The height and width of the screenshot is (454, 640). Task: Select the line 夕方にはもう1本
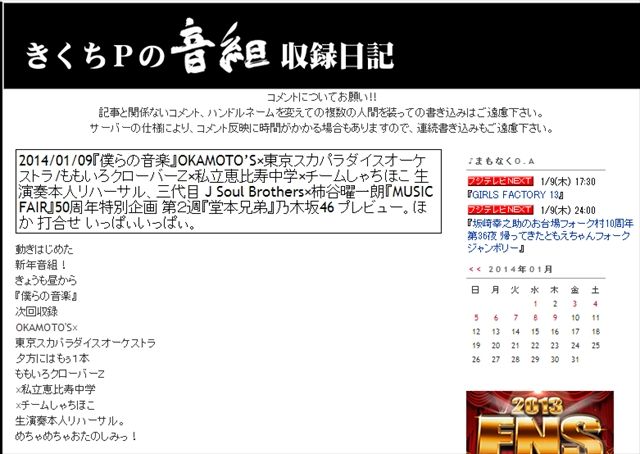click(x=52, y=358)
